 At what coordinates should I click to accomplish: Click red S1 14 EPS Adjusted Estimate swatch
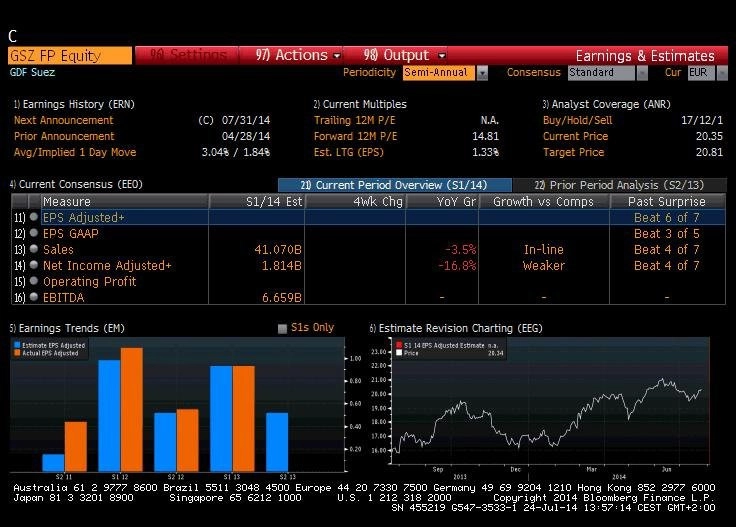[399, 345]
